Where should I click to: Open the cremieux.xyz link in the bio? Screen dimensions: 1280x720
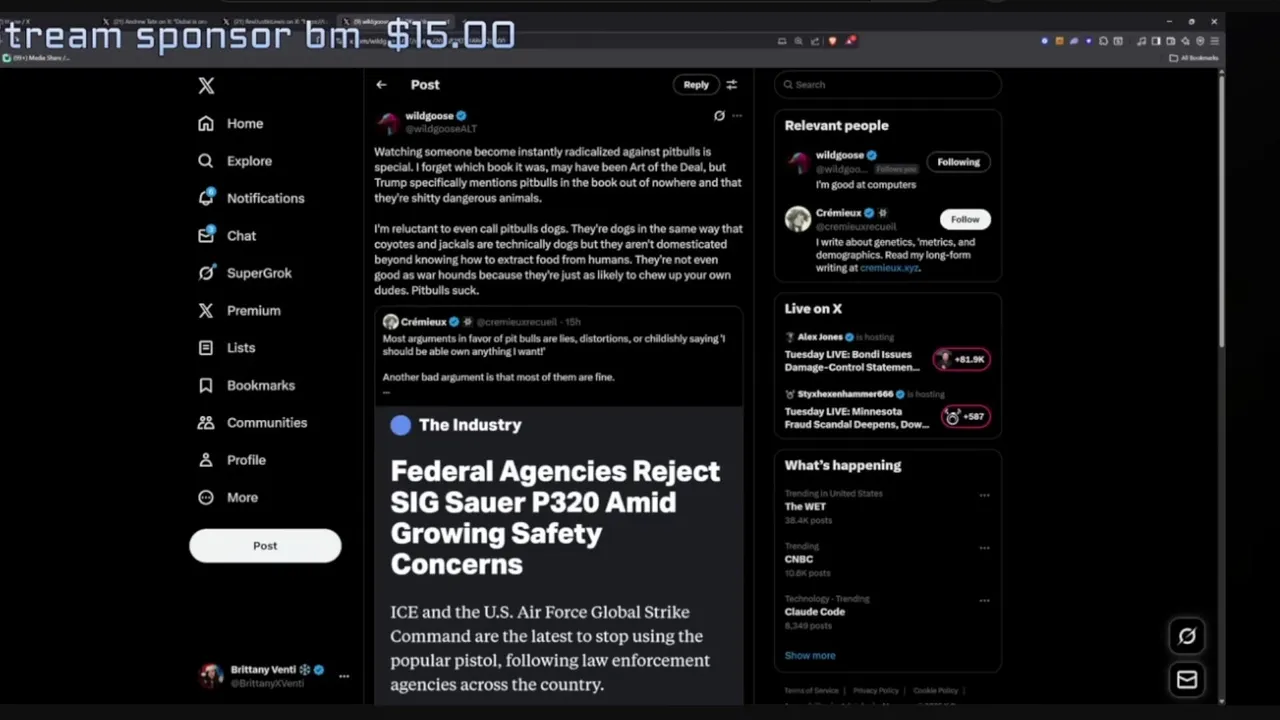pos(889,268)
